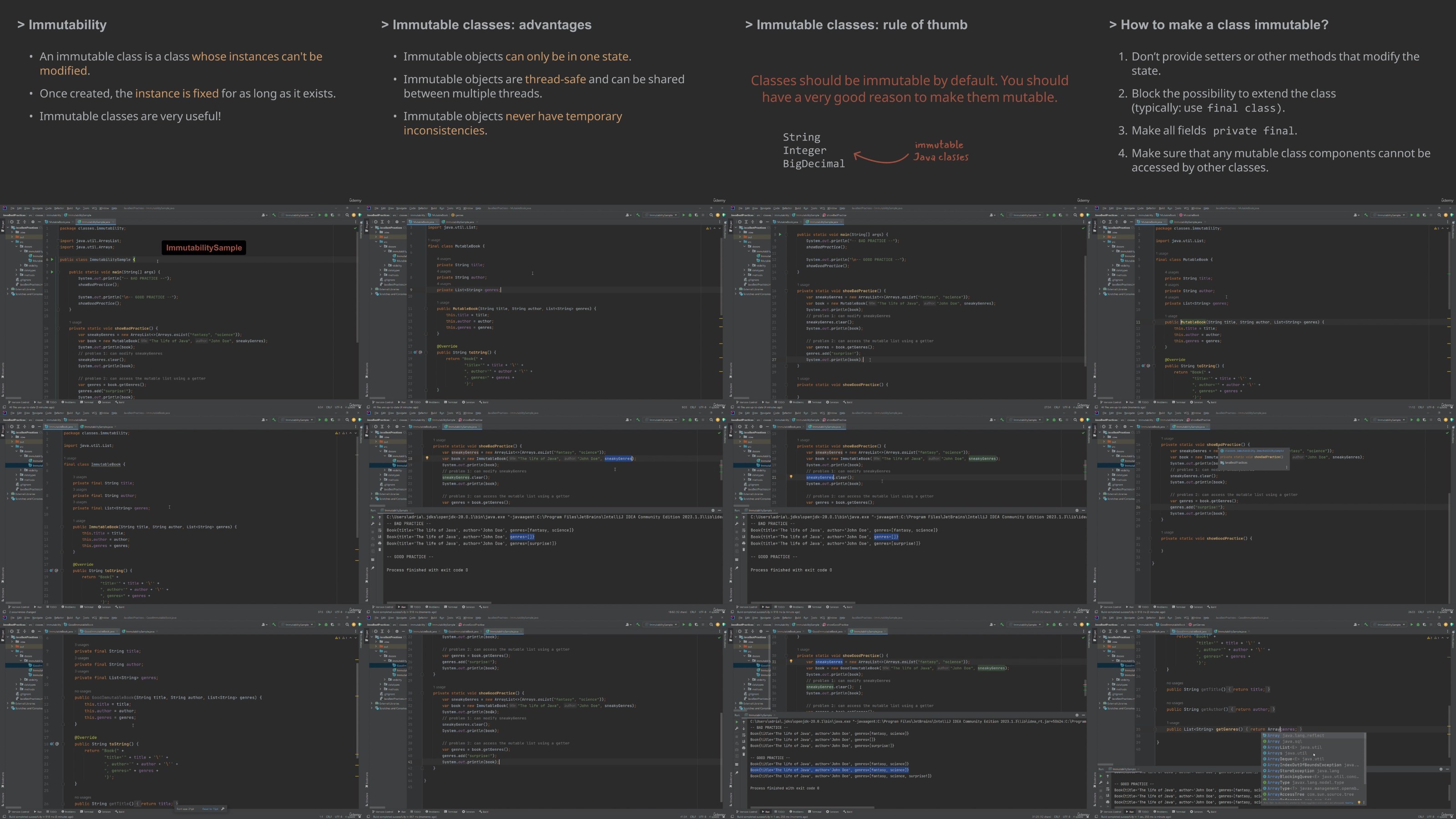Click Collapse All icon, red ImmutabilitySample label frame

point(24,222)
